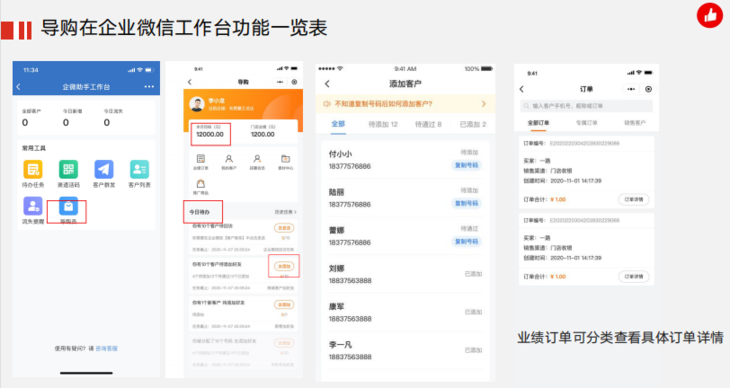The image size is (730, 388).
Task: Switch to the 待通过 8 tab
Action: [428, 124]
